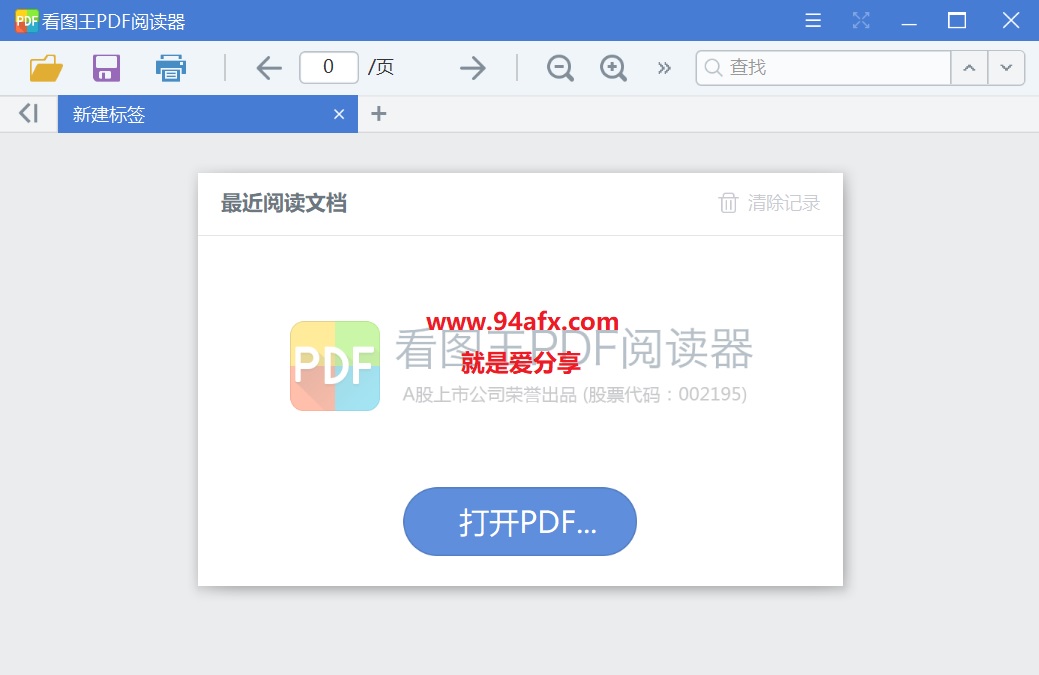1039x675 pixels.
Task: Collapse the sidebar with the left panel arrow
Action: [28, 114]
